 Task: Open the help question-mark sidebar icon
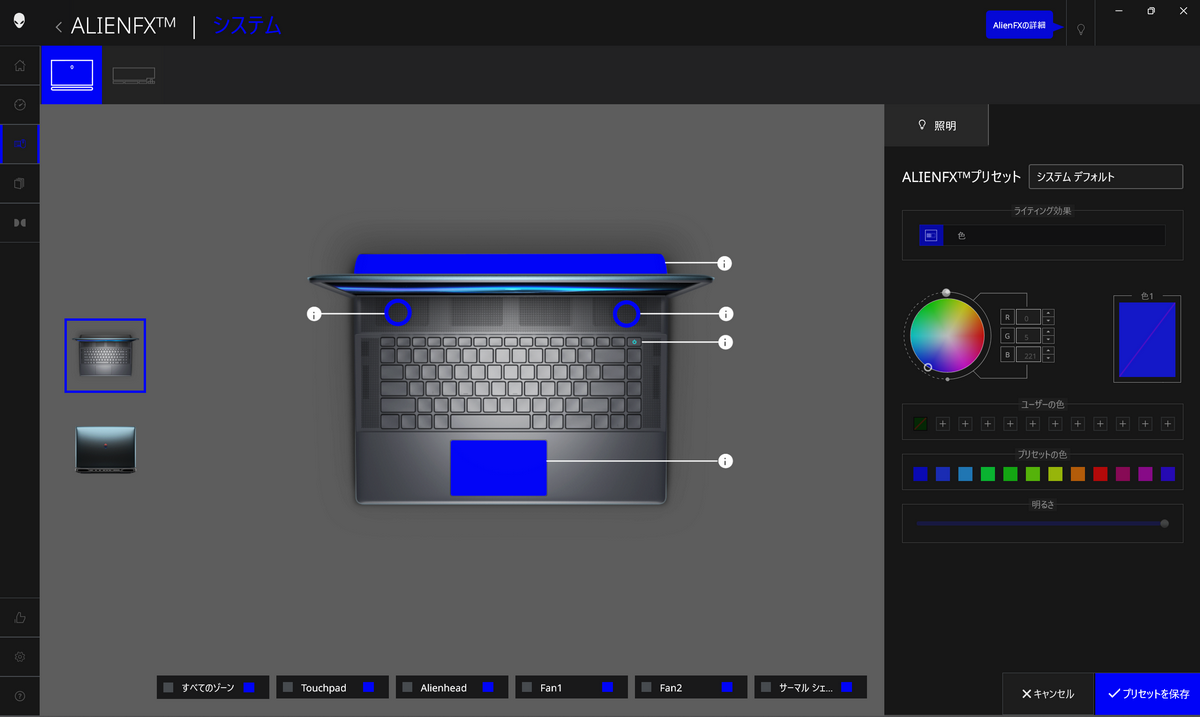(x=20, y=696)
